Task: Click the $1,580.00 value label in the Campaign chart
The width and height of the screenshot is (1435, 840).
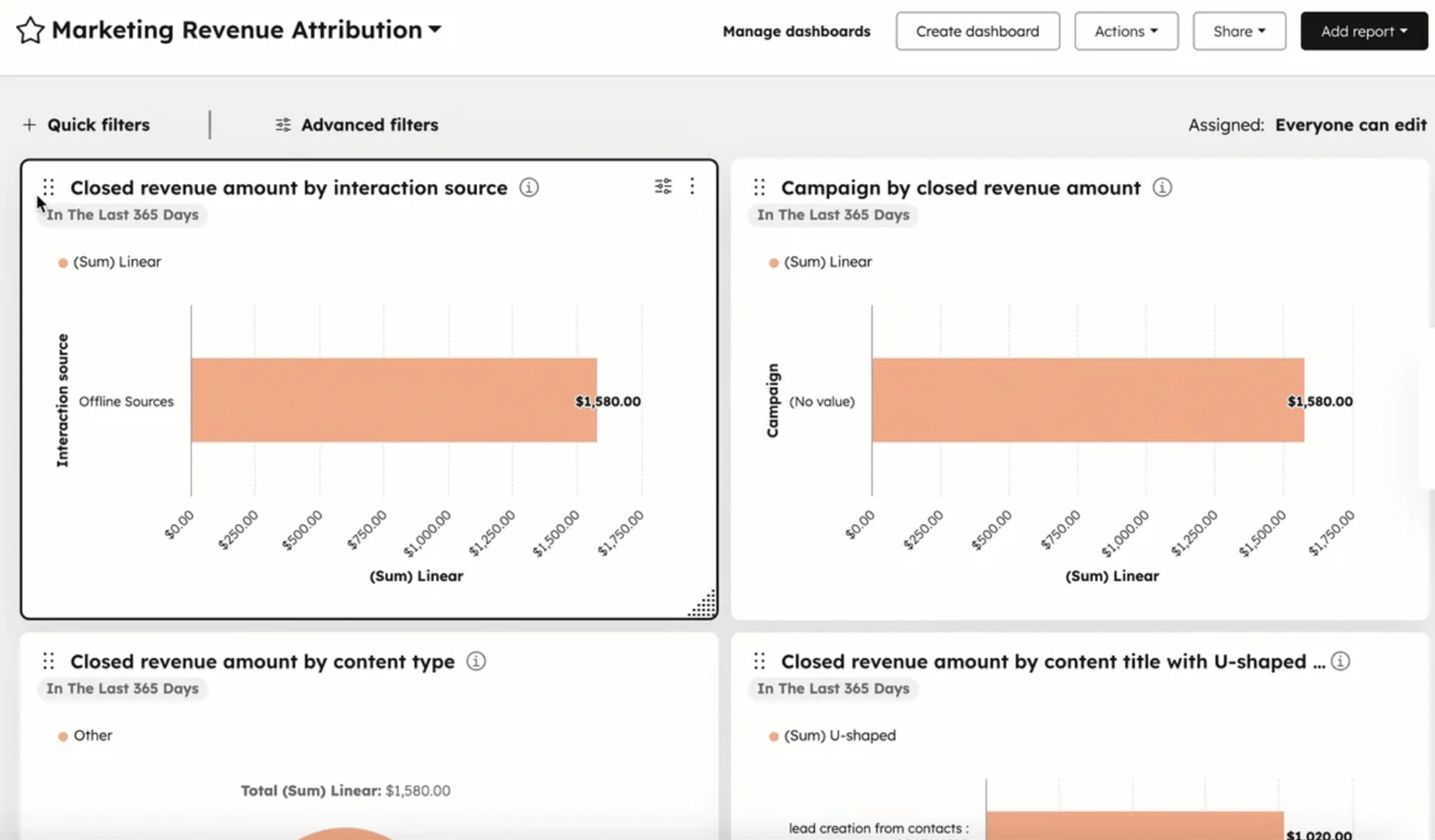Action: 1320,402
